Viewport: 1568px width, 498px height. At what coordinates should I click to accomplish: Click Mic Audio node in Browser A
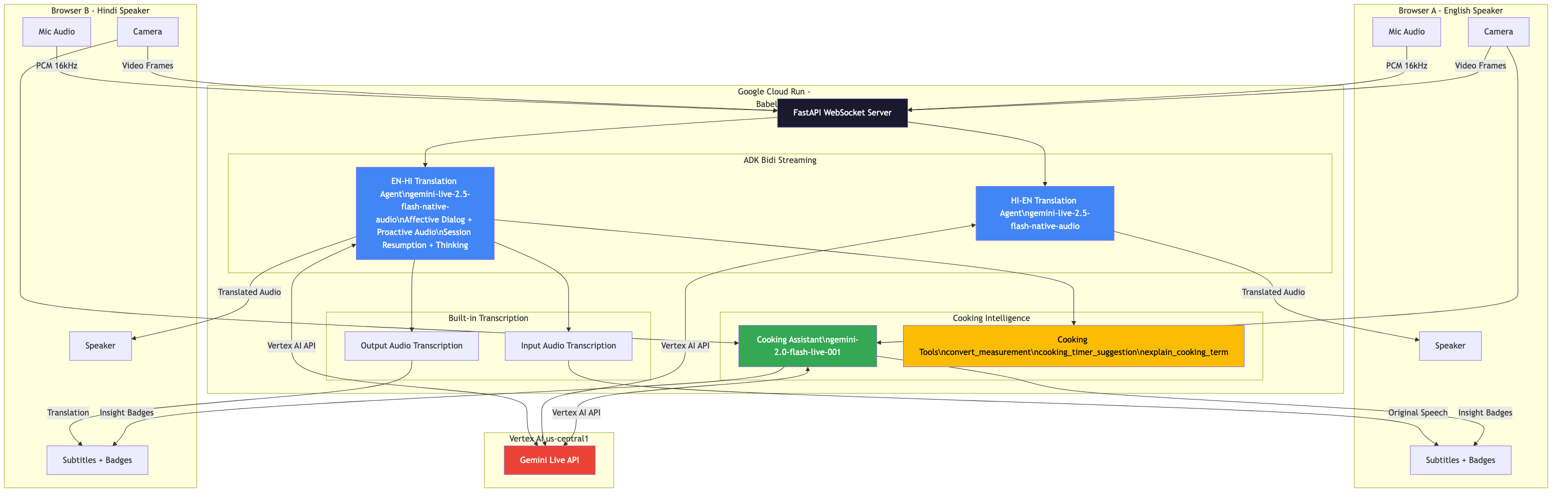pos(1406,31)
